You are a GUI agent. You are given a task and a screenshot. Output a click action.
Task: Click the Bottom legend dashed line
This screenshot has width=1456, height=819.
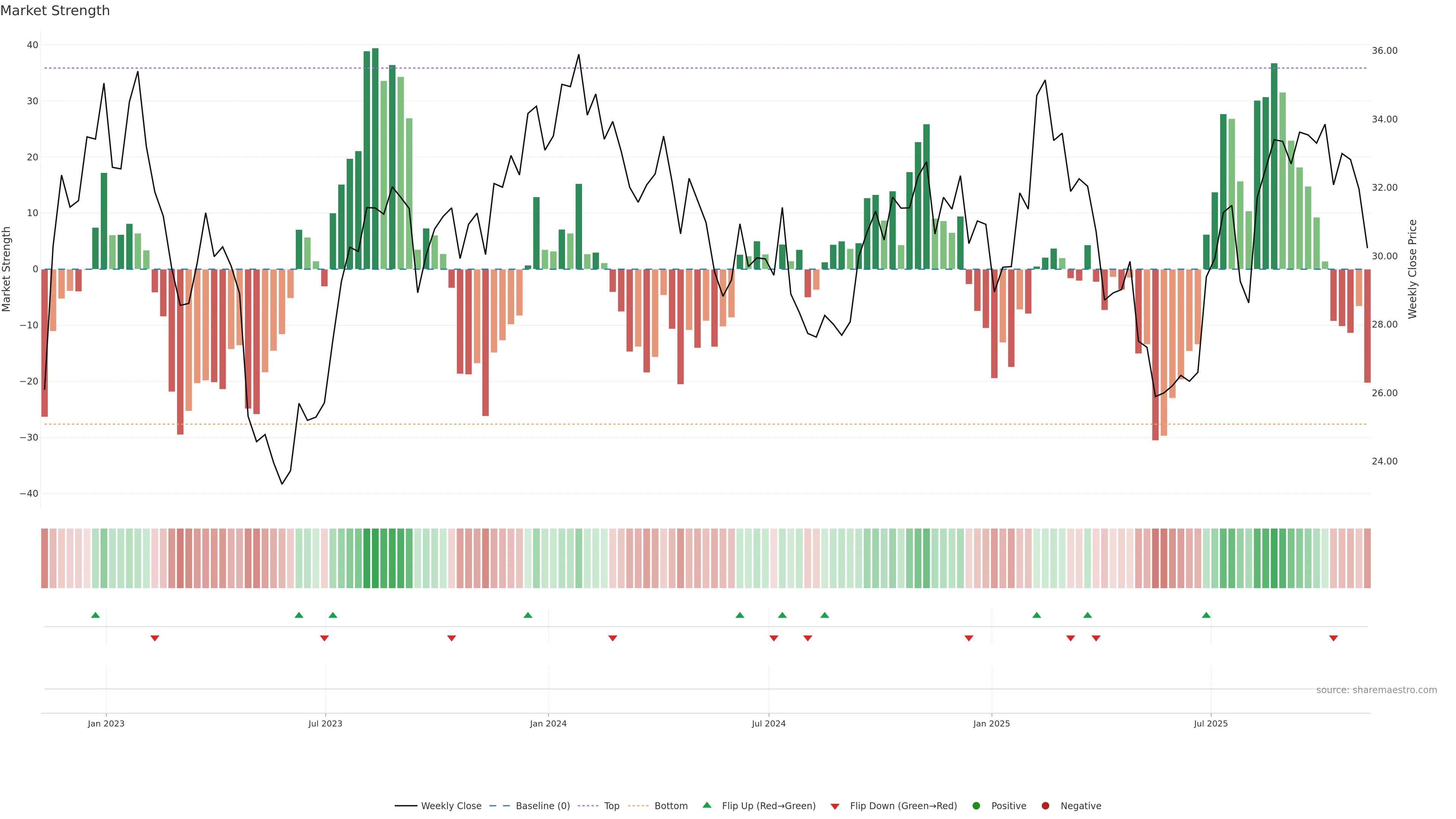[638, 806]
